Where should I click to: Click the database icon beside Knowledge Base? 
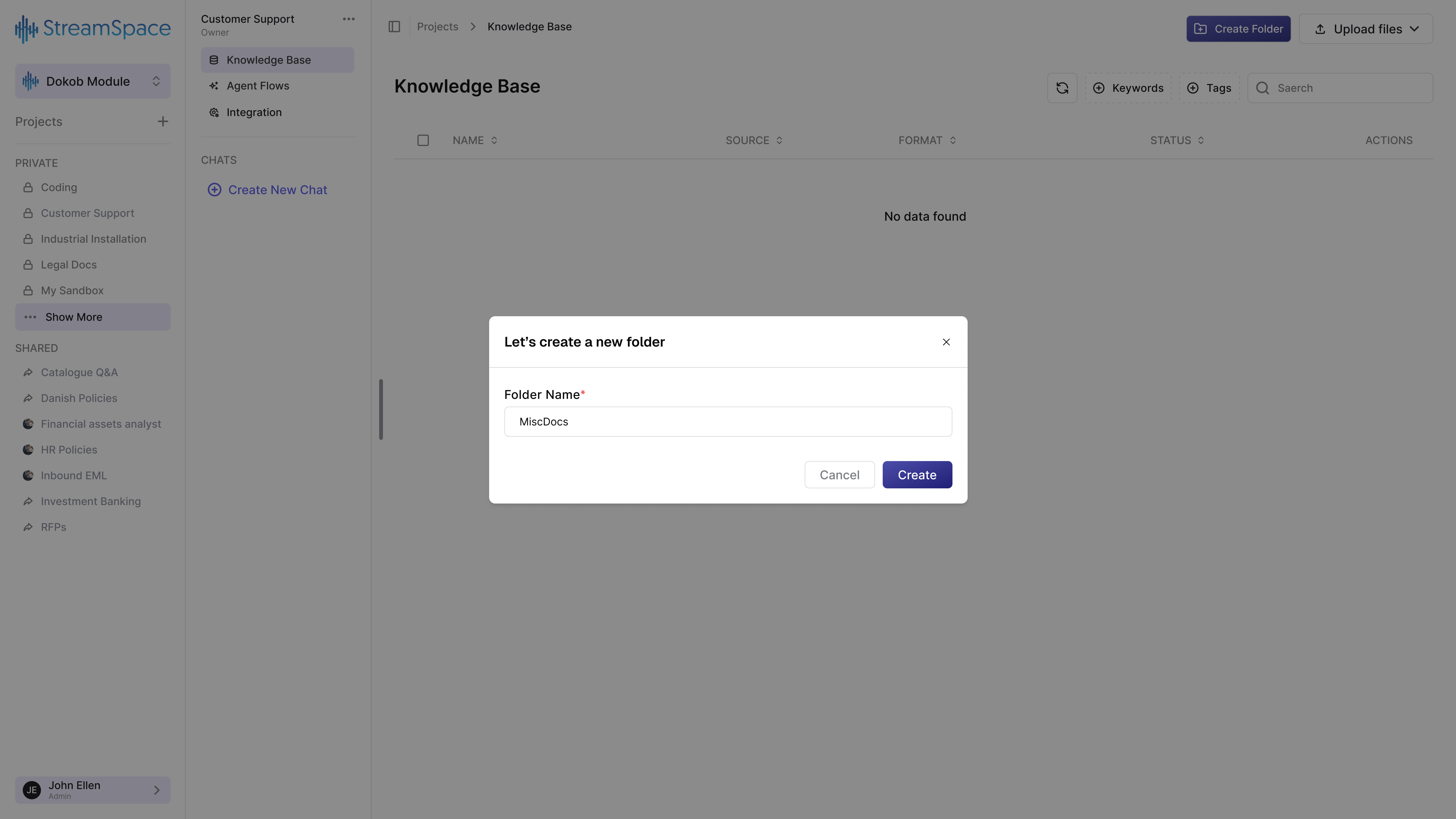pos(214,60)
